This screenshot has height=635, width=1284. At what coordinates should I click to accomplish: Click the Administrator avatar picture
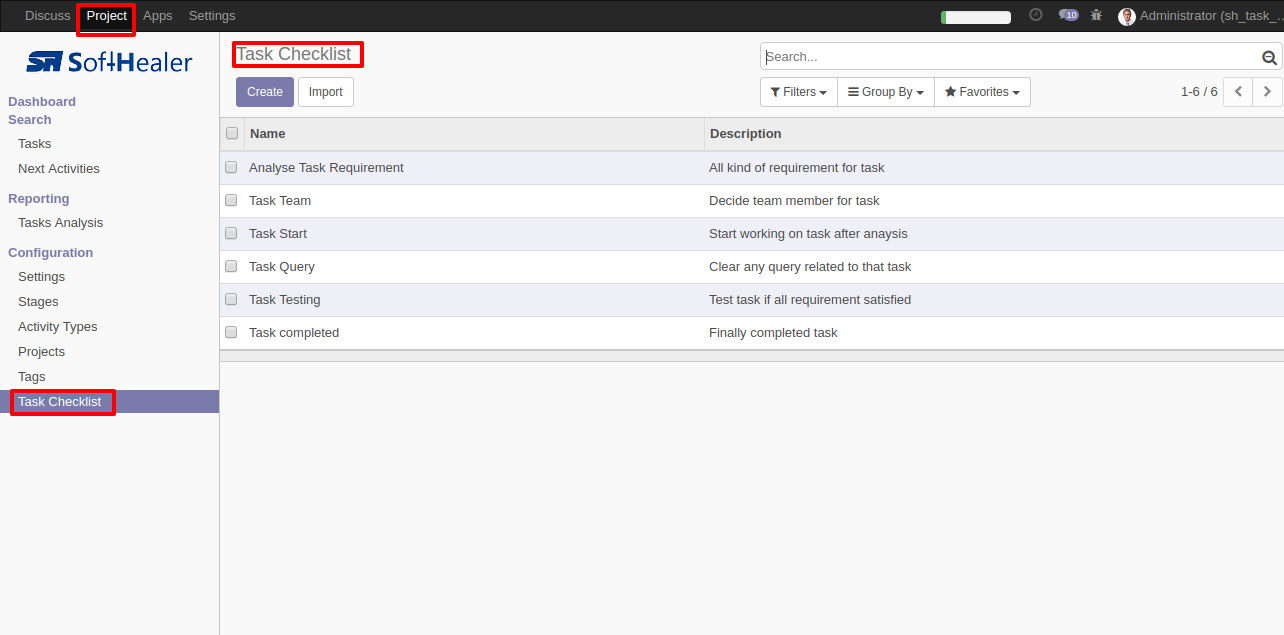coord(1127,16)
